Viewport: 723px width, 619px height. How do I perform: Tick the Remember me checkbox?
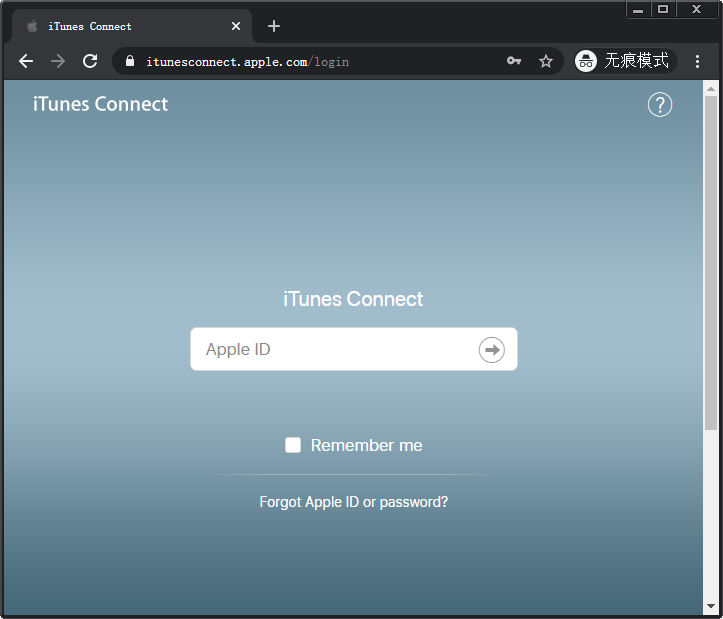[x=293, y=445]
